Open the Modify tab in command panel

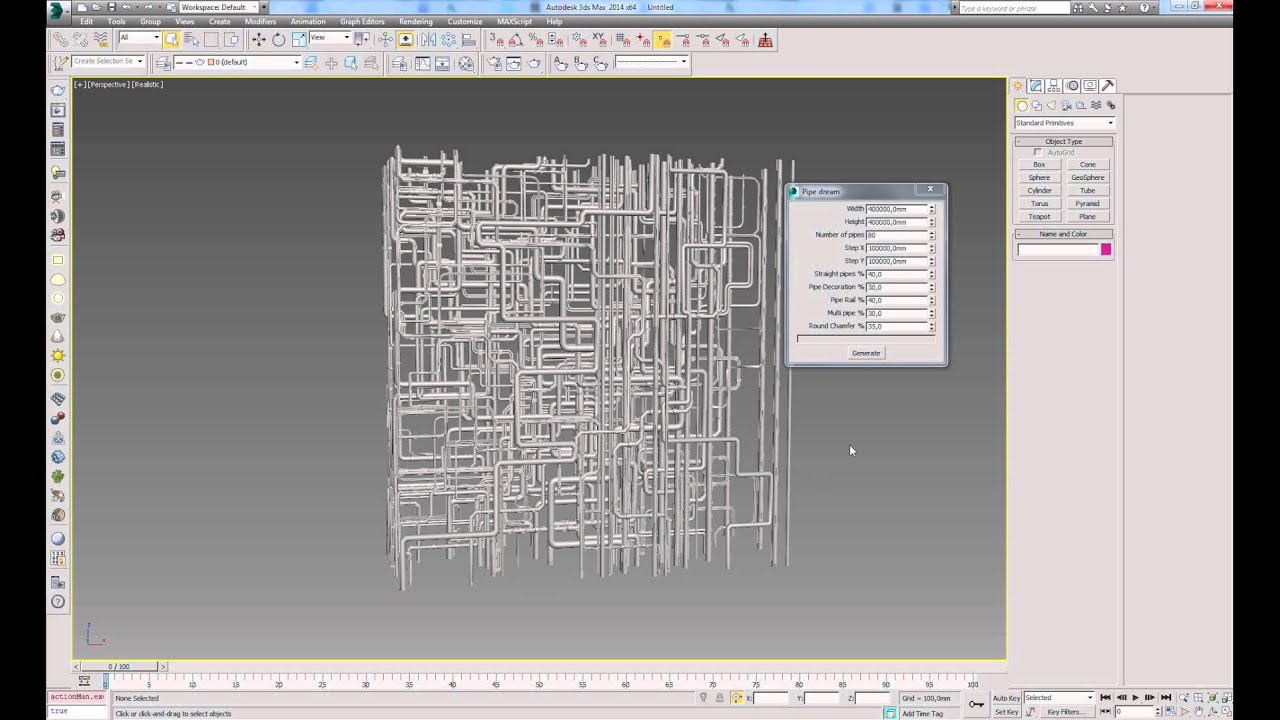(1036, 86)
